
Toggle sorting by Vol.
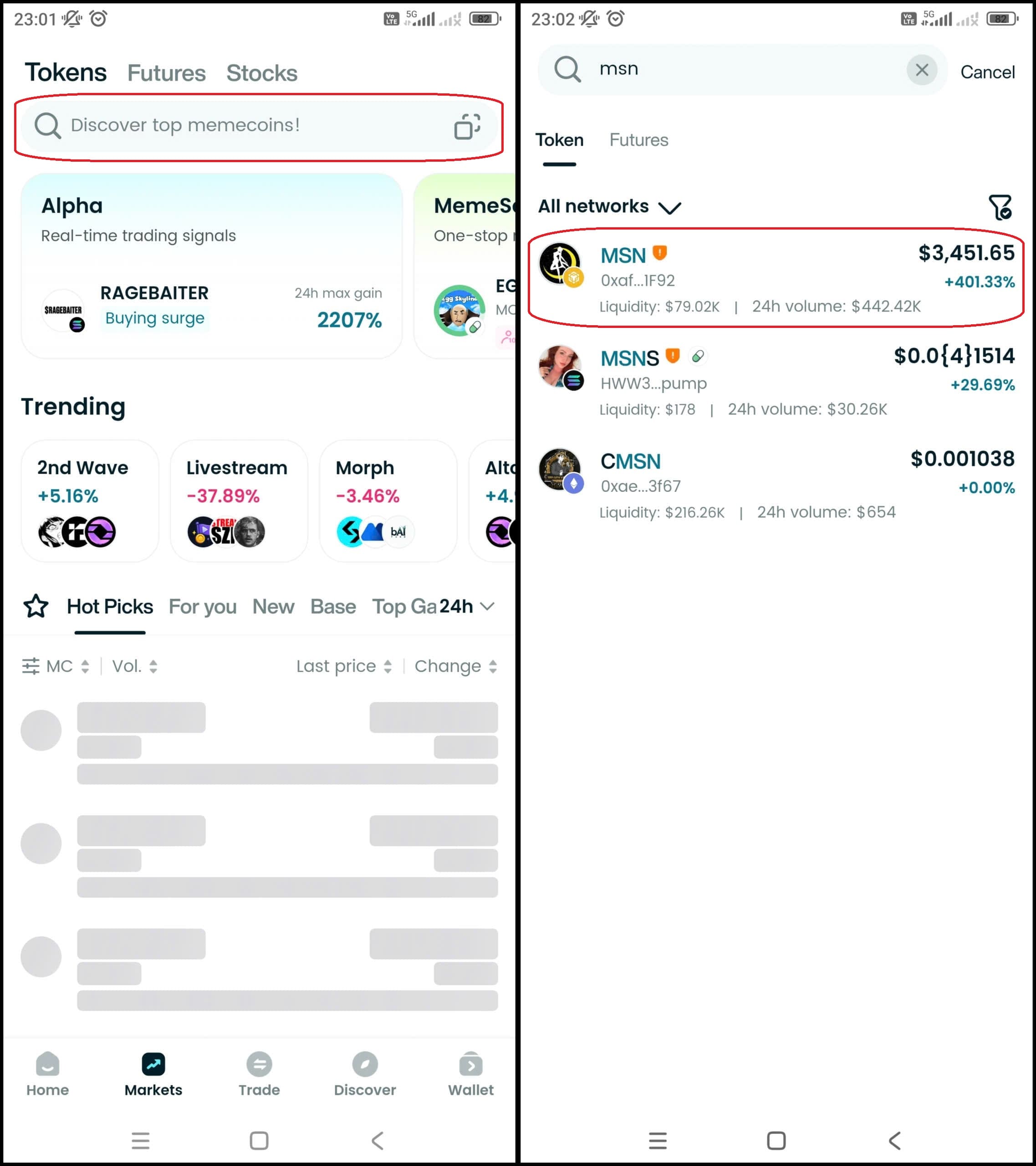click(x=135, y=666)
